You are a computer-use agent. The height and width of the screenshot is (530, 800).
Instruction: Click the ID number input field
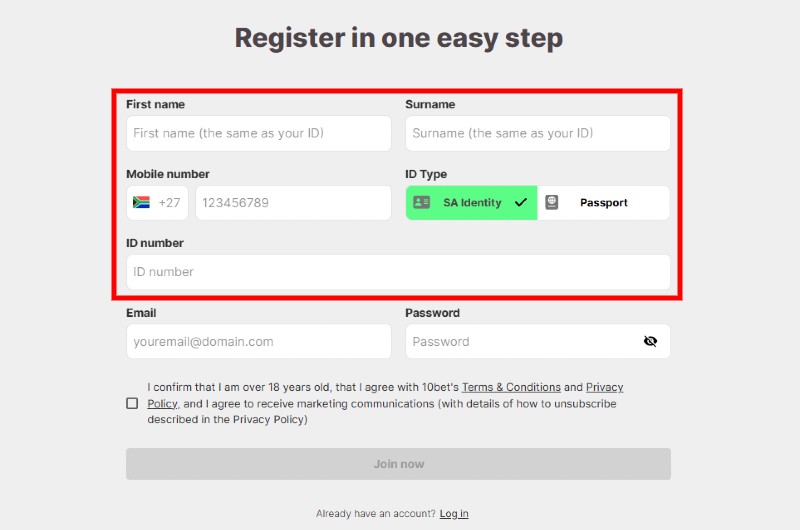[x=398, y=272]
